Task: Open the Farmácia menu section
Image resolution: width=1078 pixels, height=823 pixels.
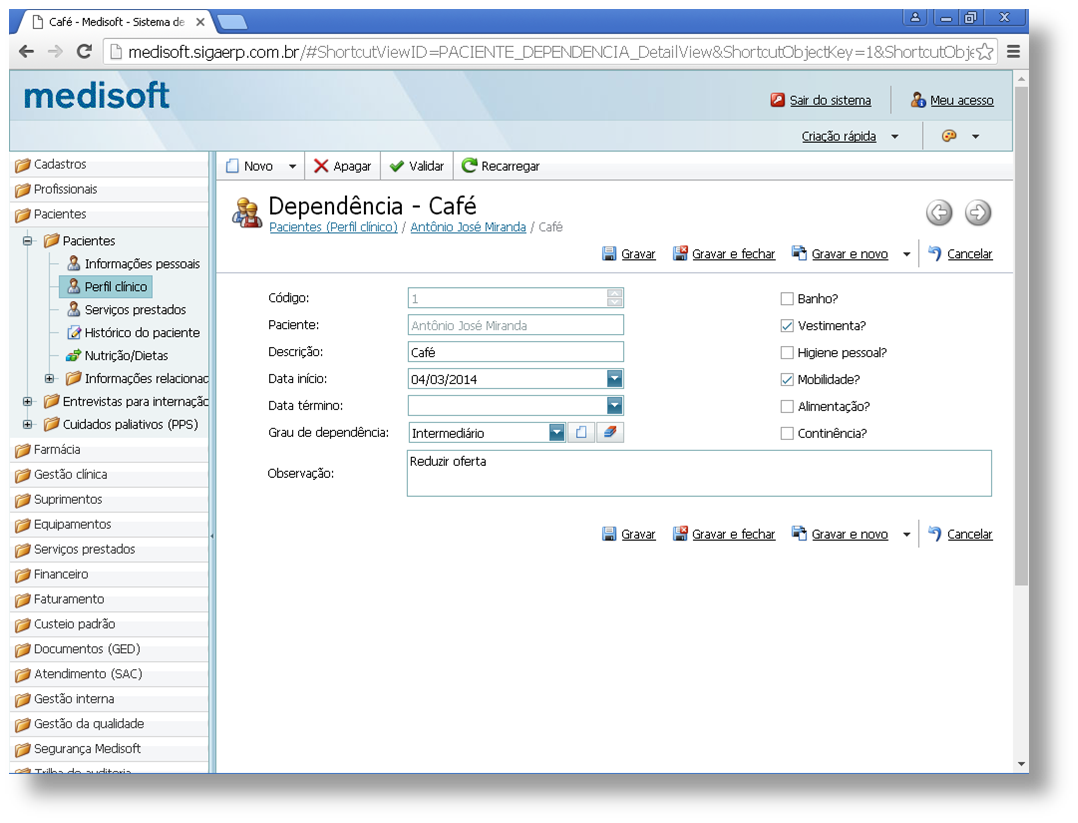Action: (x=110, y=450)
